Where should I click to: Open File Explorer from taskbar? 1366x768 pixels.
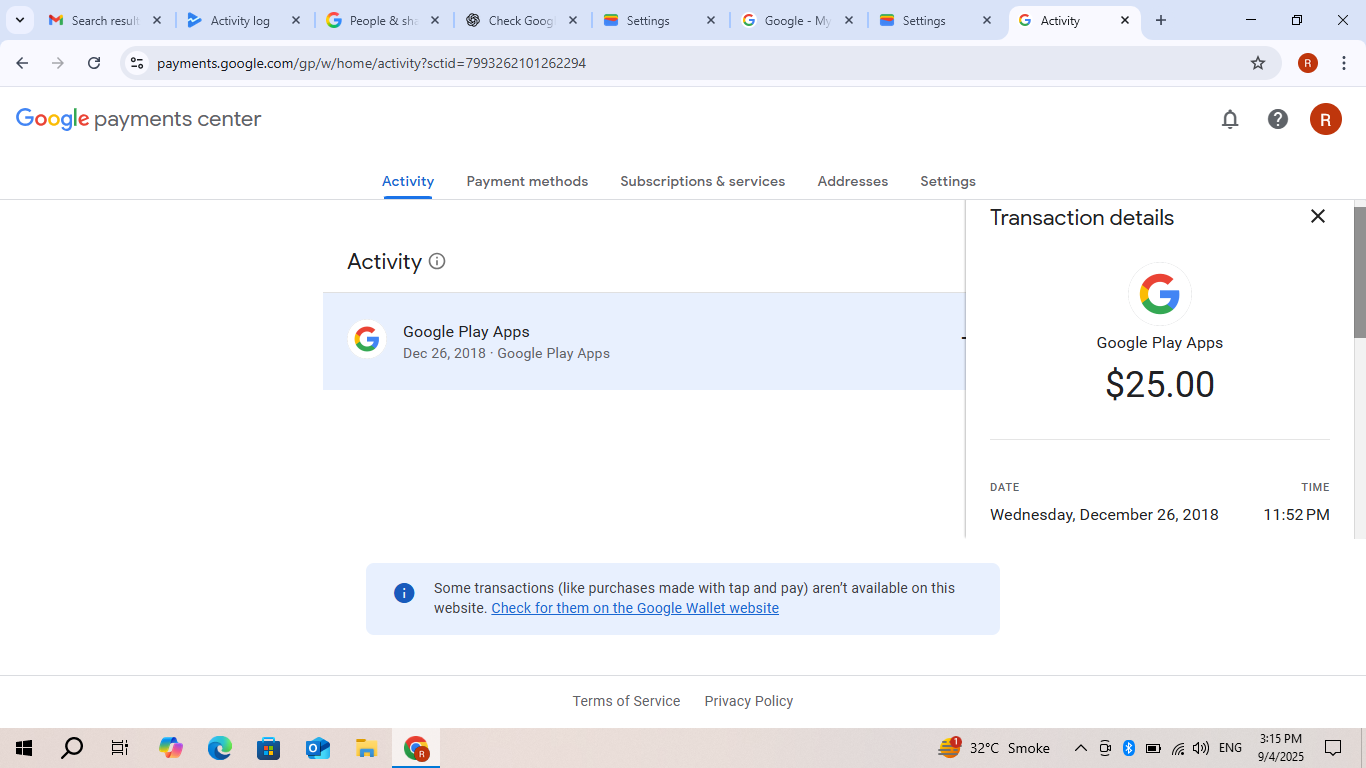[366, 748]
